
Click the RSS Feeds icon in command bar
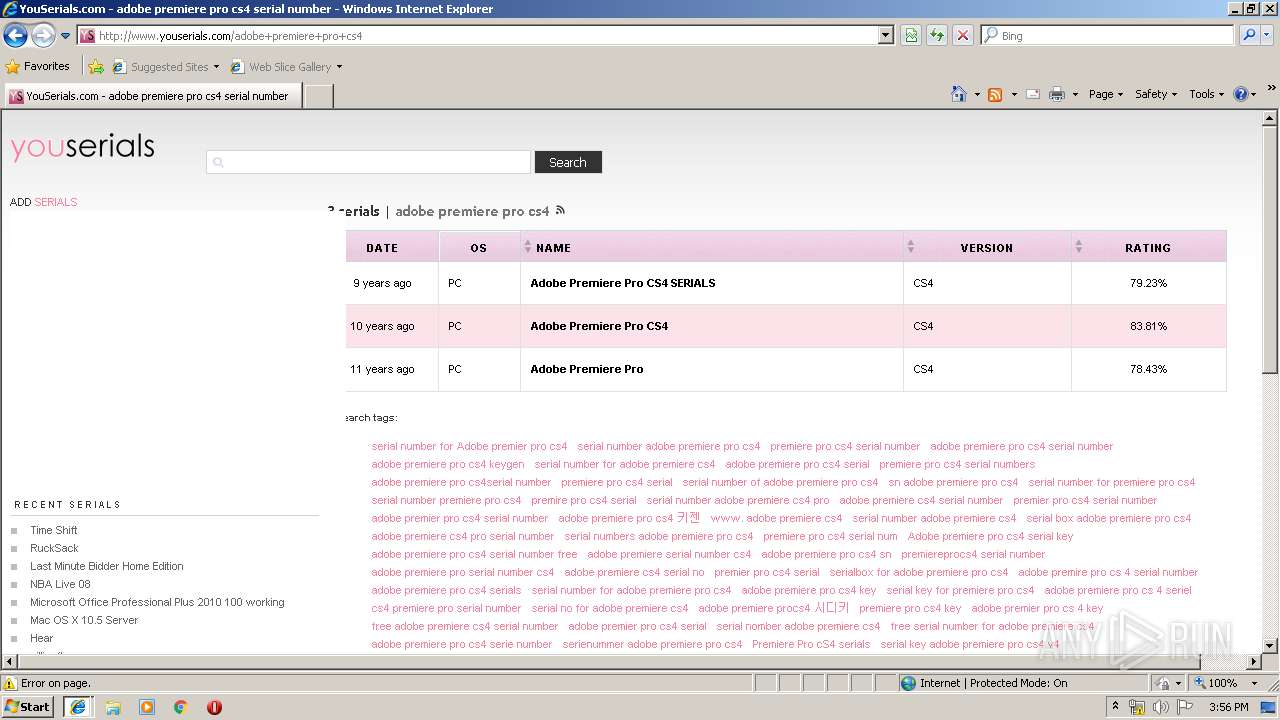(x=995, y=94)
